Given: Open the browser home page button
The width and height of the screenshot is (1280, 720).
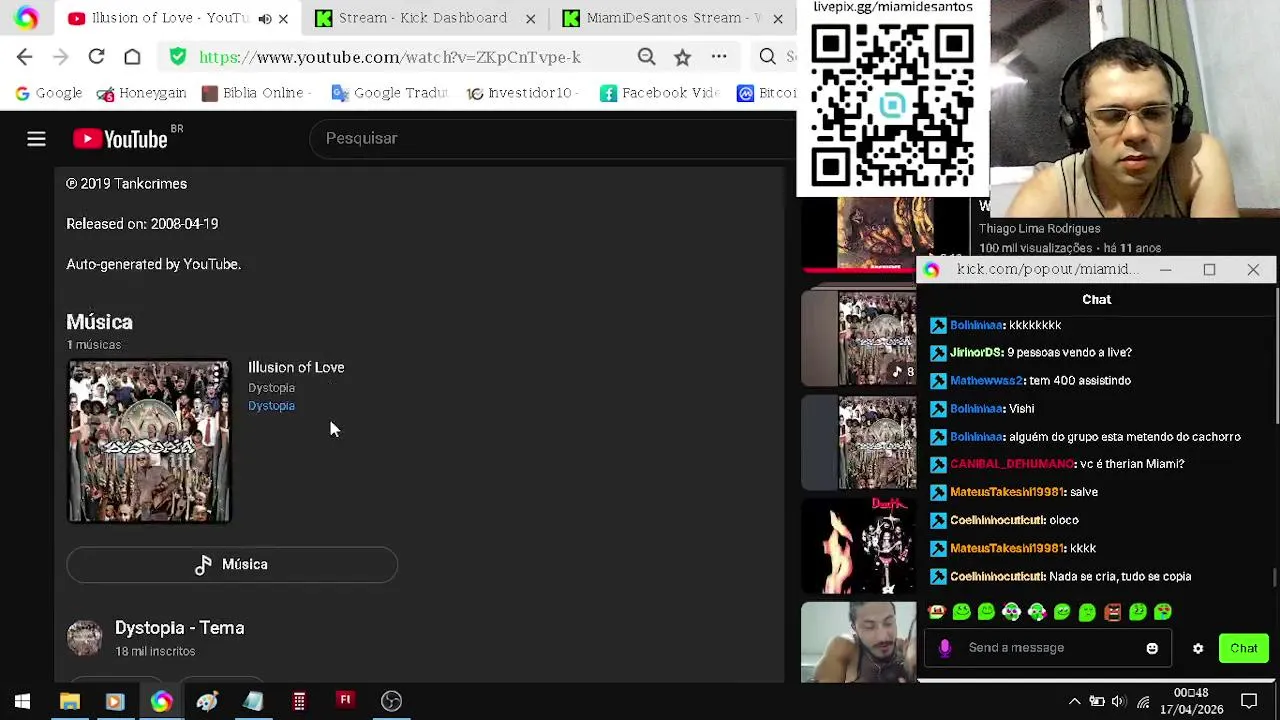Looking at the screenshot, I should pos(132,57).
